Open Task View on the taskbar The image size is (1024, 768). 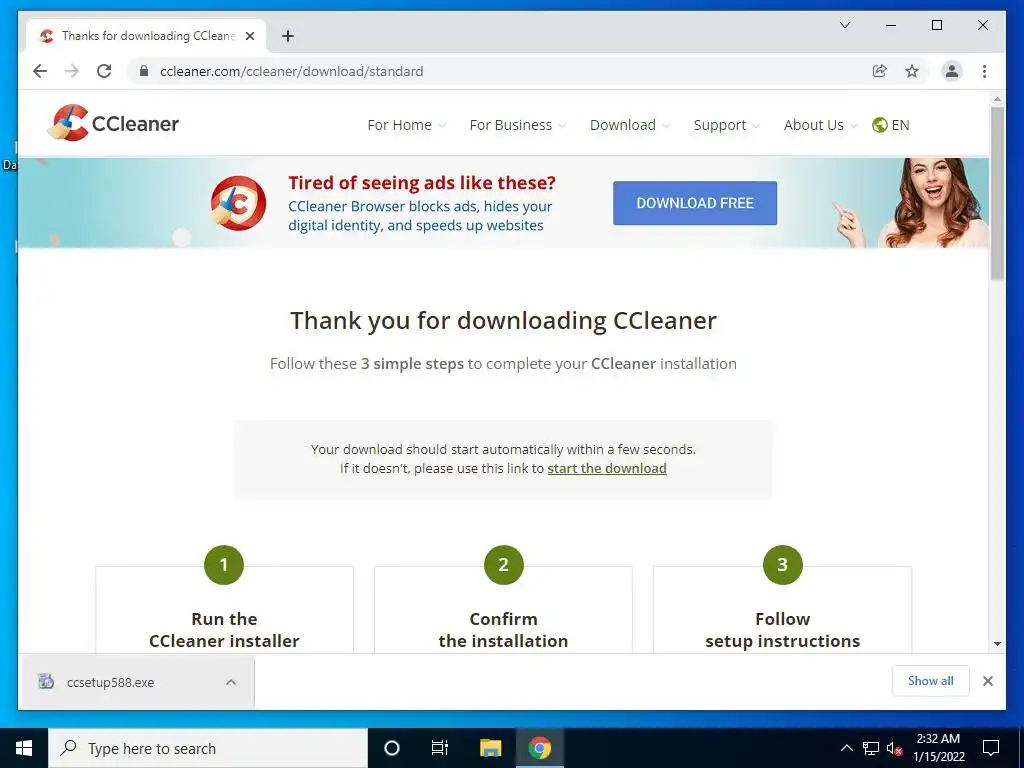point(440,748)
